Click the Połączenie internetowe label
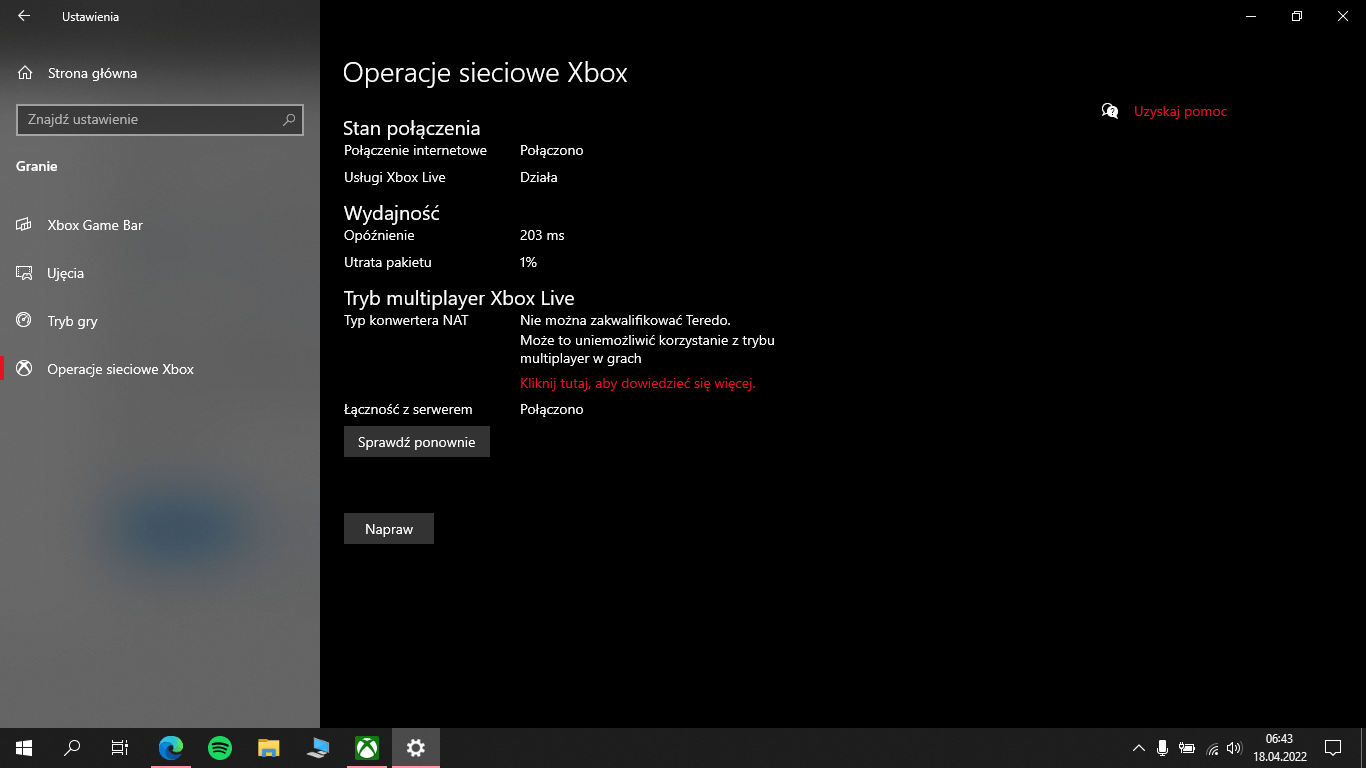The width and height of the screenshot is (1366, 768). click(x=415, y=150)
